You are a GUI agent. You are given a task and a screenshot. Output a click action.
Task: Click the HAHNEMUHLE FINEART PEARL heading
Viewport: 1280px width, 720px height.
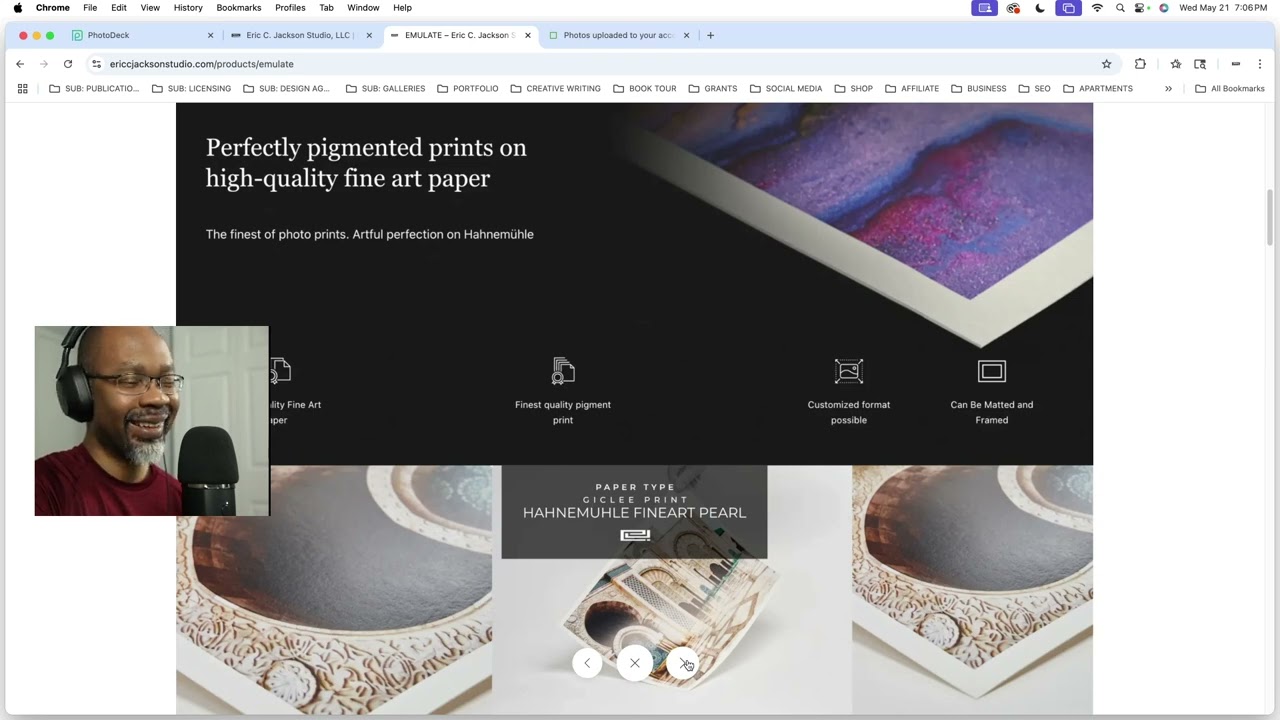point(634,512)
